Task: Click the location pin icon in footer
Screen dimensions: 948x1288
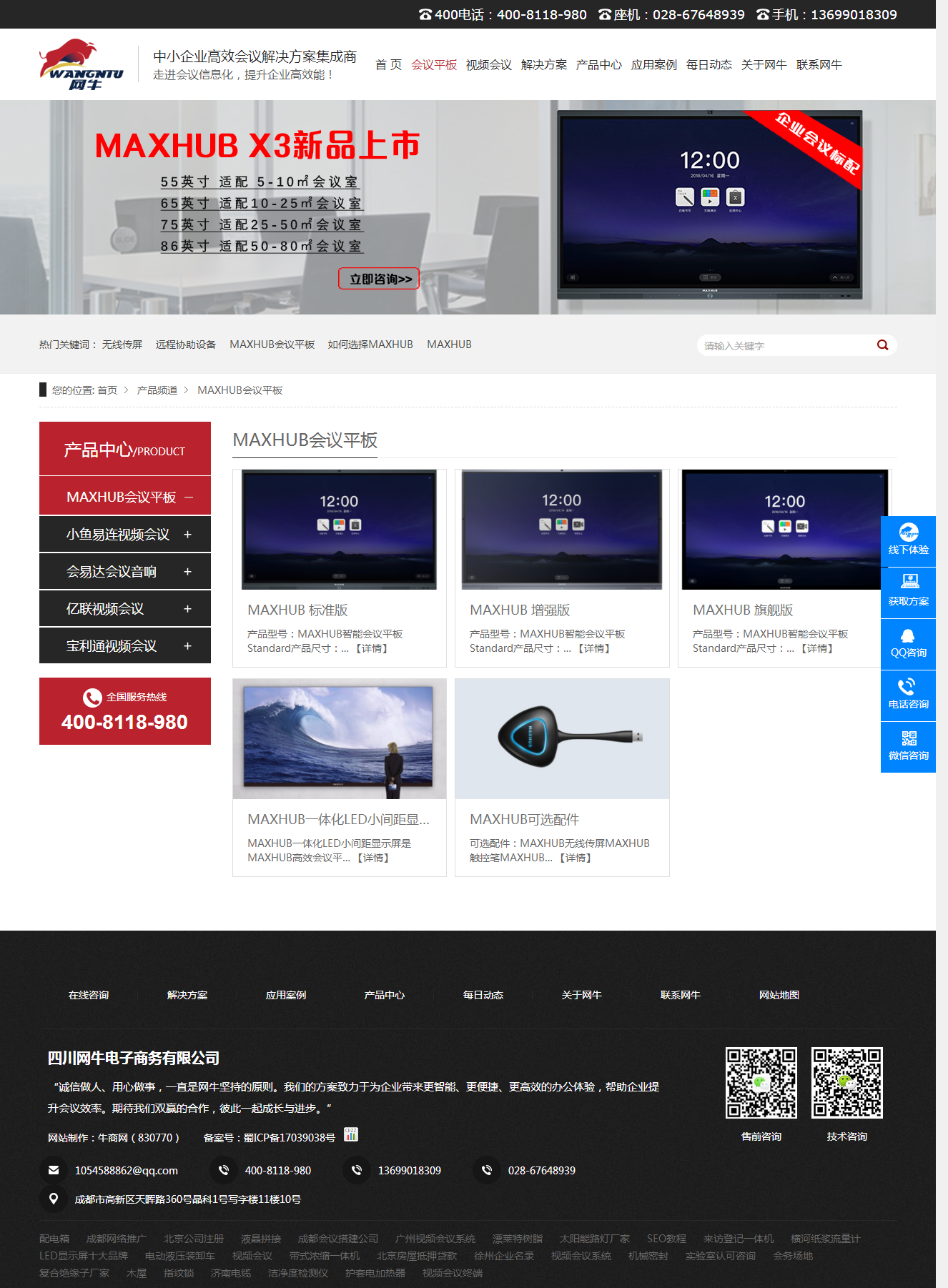Action: pos(54,1199)
